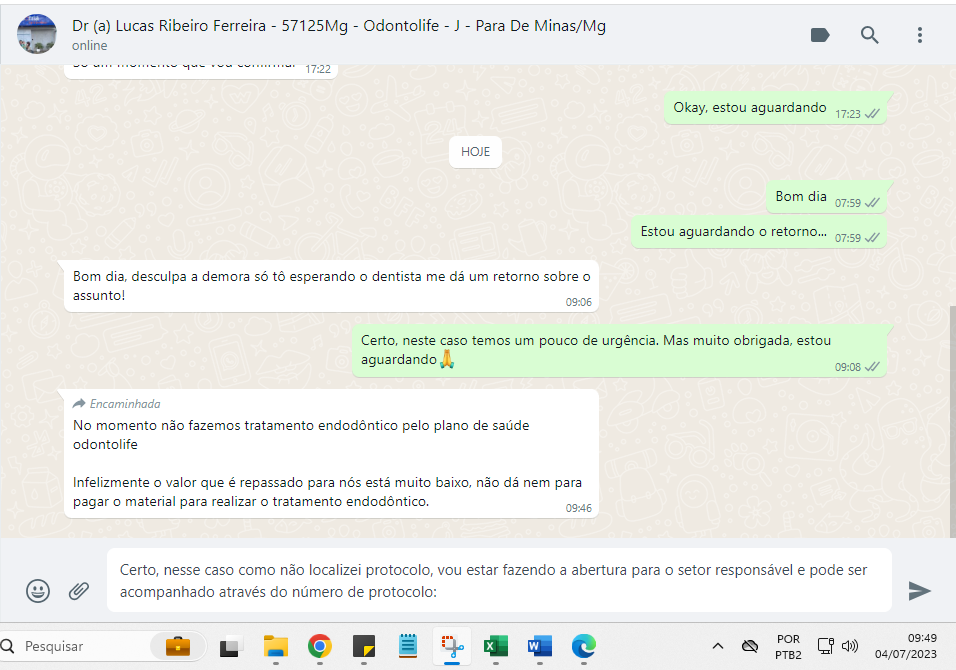Search messages with the magnifier icon
The height and width of the screenshot is (670, 956).
point(870,35)
